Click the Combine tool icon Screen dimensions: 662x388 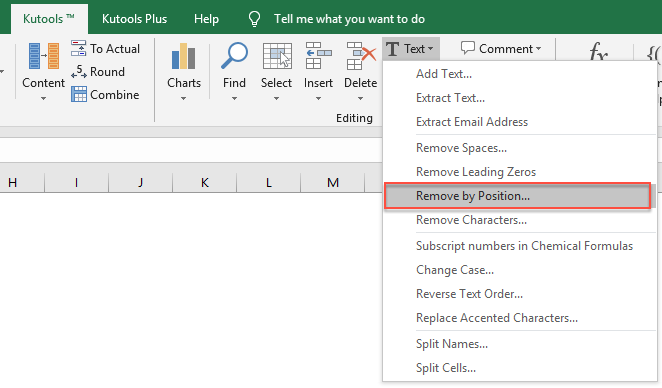pyautogui.click(x=79, y=95)
